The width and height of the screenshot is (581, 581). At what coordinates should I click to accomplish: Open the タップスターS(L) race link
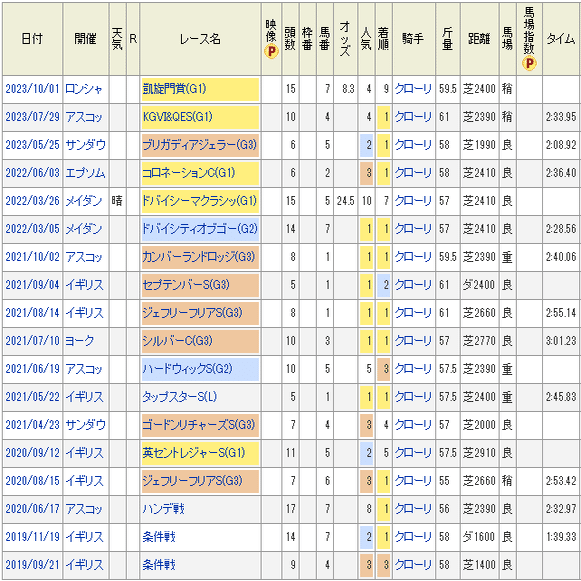(x=180, y=397)
